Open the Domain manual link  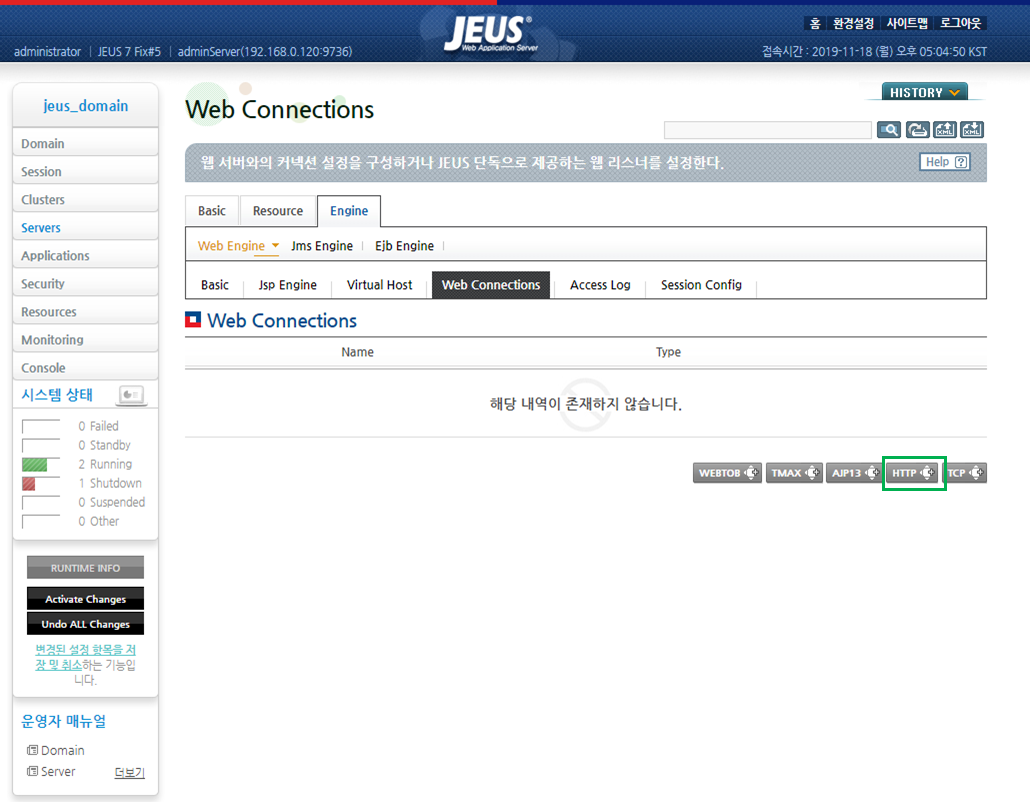click(62, 750)
